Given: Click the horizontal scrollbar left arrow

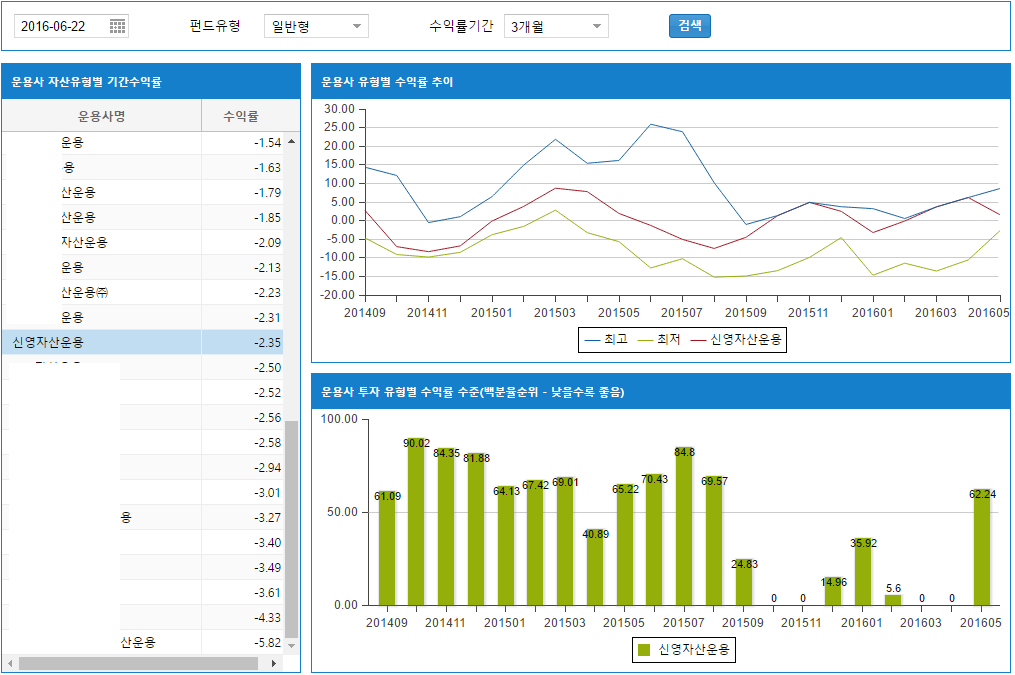Looking at the screenshot, I should click(10, 663).
